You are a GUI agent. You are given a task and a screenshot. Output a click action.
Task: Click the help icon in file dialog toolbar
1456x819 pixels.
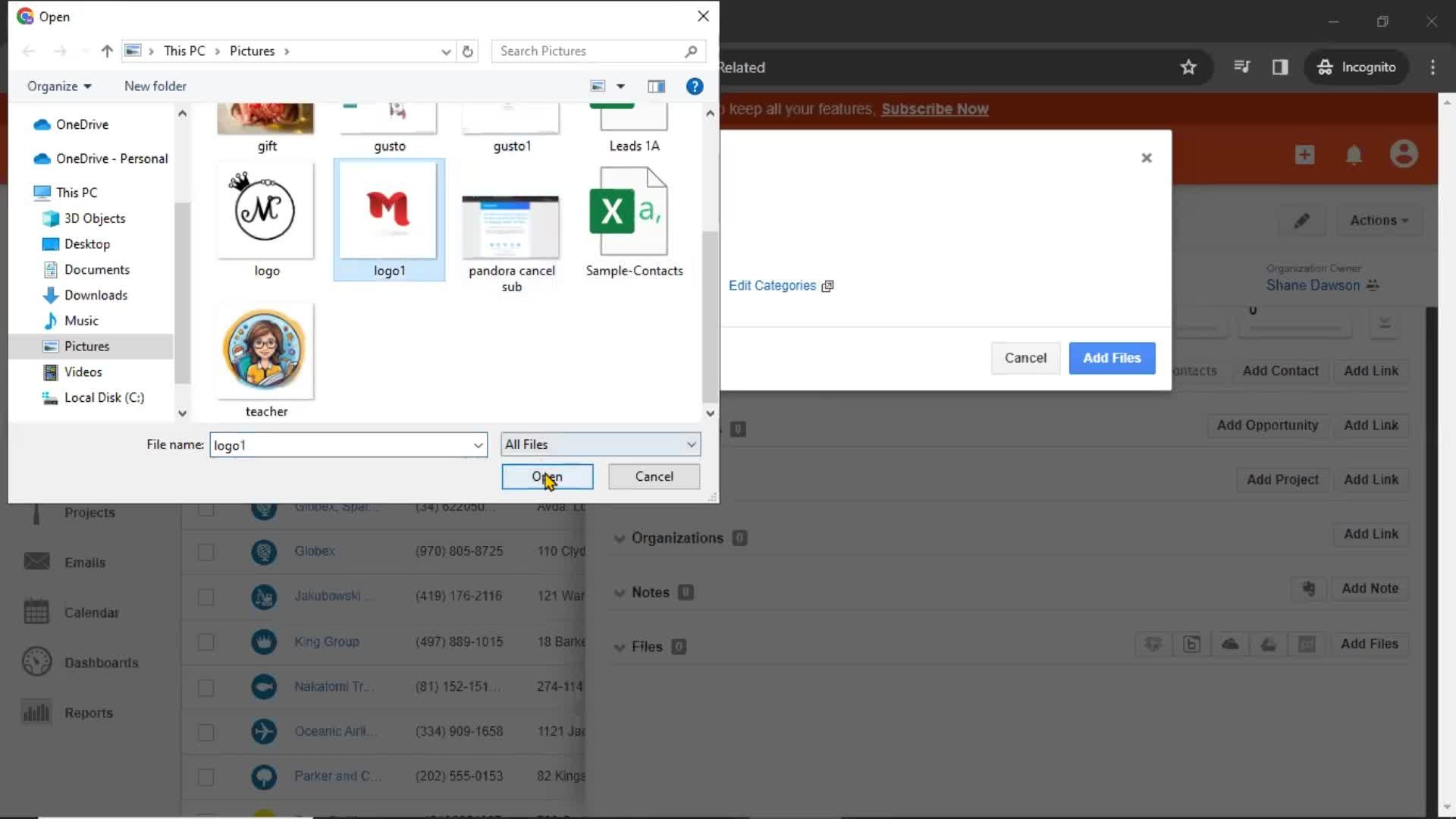coord(696,86)
